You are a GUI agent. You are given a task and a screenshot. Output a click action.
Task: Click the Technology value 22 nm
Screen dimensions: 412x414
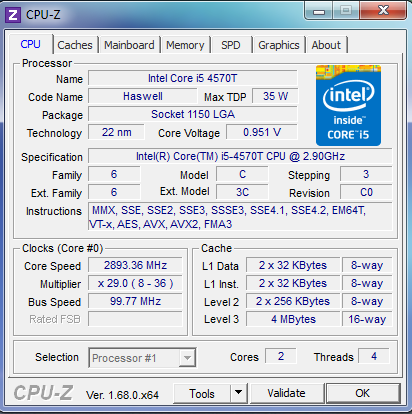tap(116, 132)
